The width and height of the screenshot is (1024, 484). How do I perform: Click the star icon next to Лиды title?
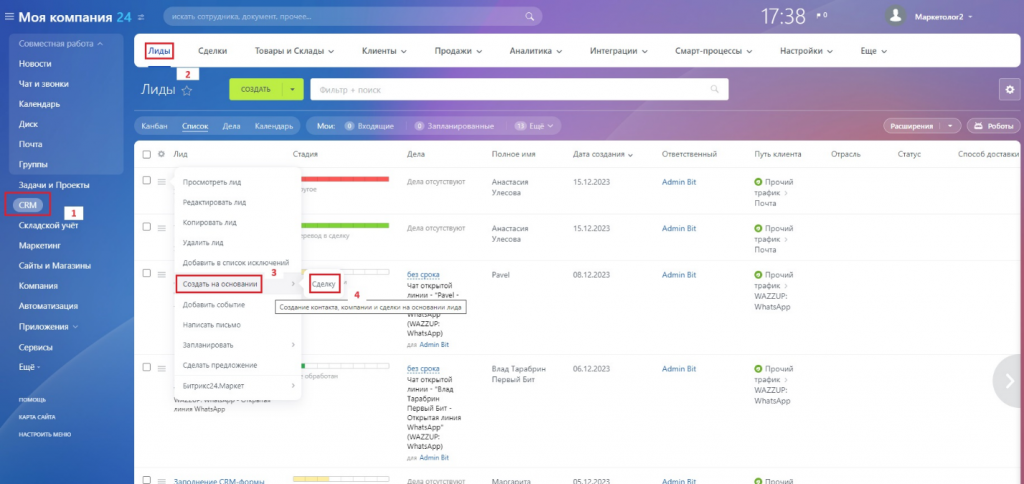(x=186, y=90)
